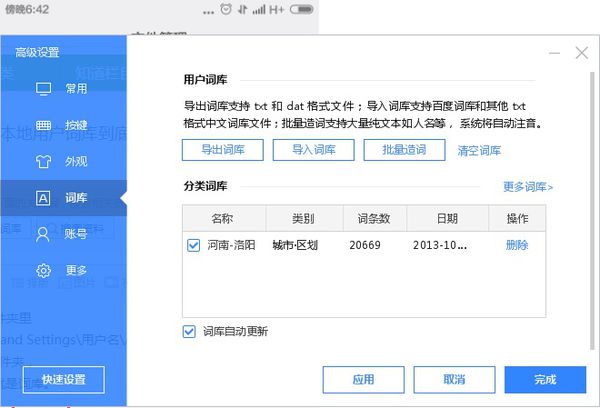Image resolution: width=600 pixels, height=408 pixels.
Task: Minimize the settings window
Action: pos(555,52)
